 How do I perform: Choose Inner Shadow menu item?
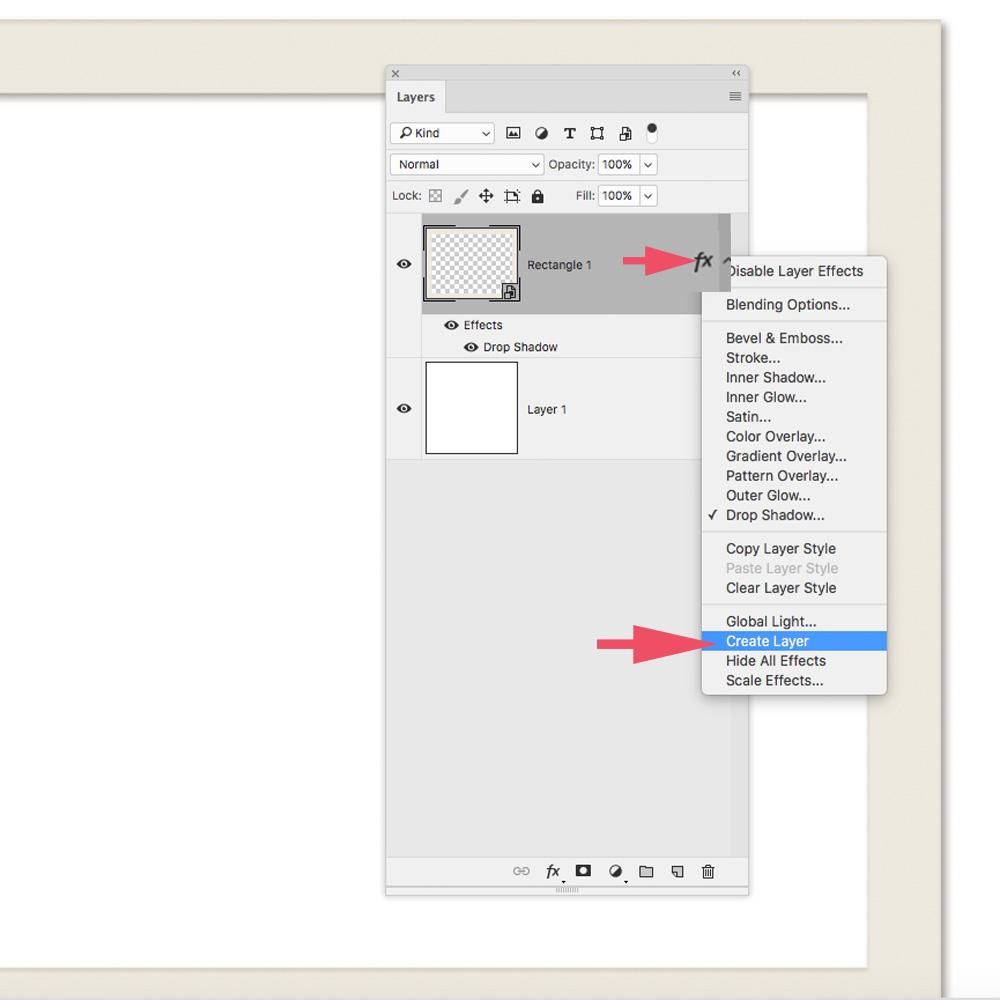point(794,378)
